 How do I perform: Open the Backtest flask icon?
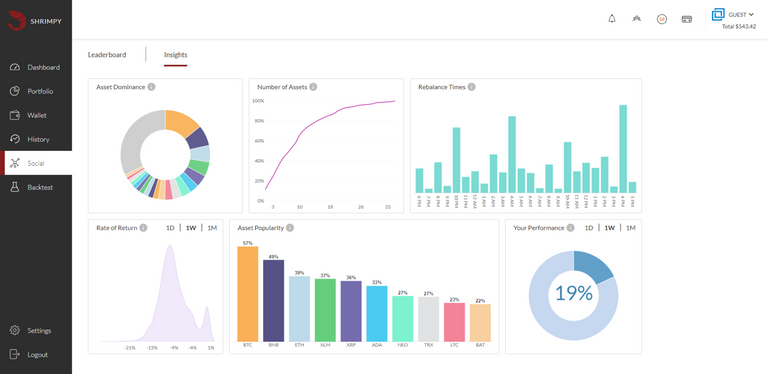tap(15, 187)
